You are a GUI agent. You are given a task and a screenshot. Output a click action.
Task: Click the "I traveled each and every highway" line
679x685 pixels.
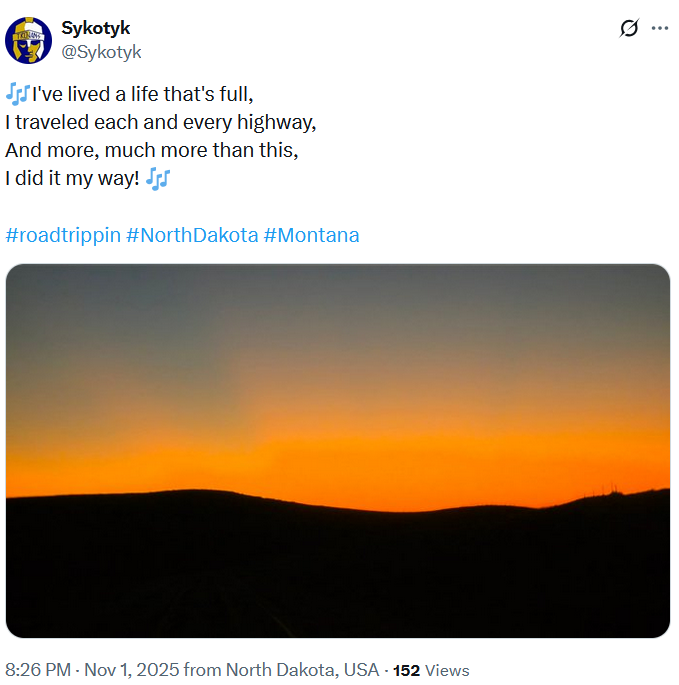click(x=160, y=123)
